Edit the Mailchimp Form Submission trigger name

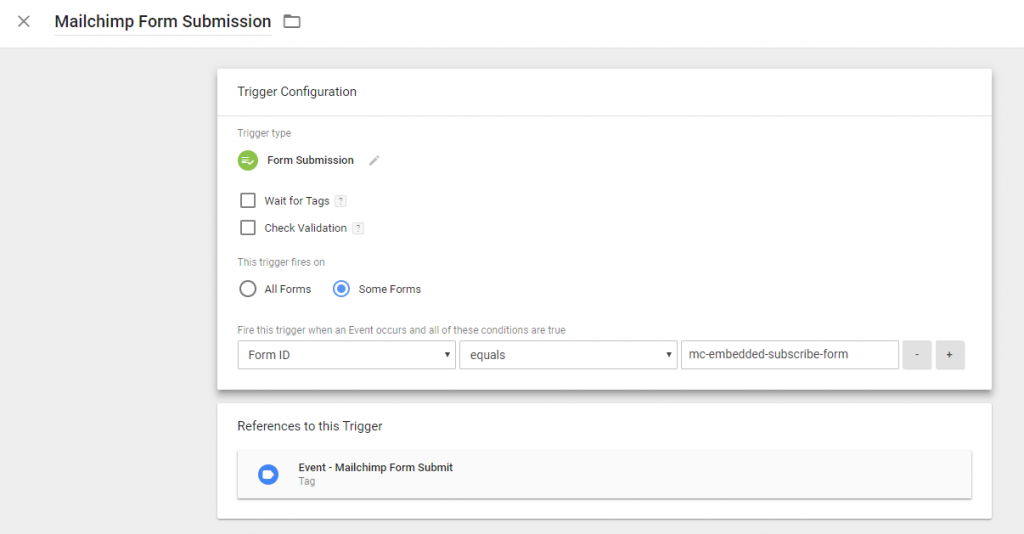coord(163,22)
